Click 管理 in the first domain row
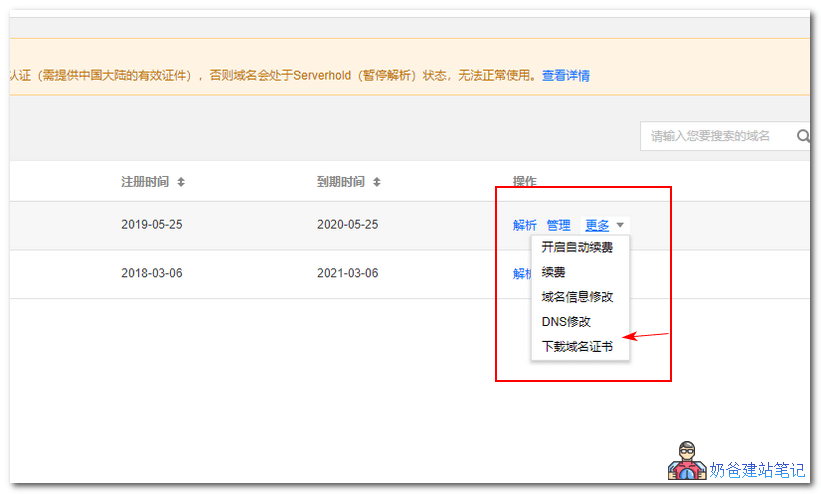Screen dimensions: 821x494 (x=558, y=225)
